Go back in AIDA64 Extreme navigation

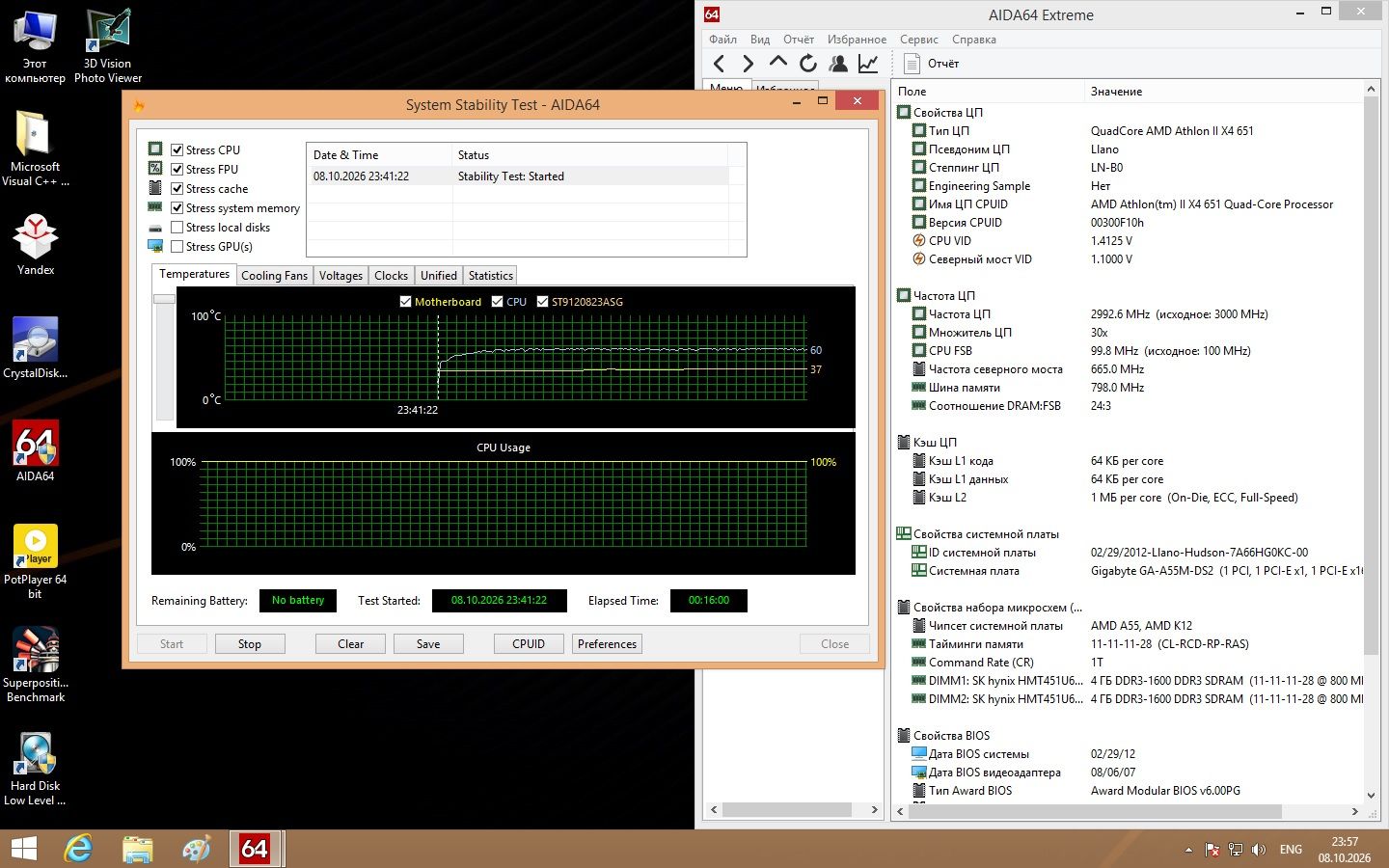(719, 64)
